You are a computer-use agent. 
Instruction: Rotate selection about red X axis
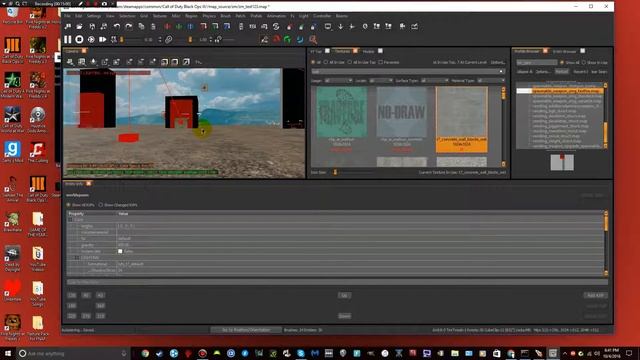coord(203,27)
